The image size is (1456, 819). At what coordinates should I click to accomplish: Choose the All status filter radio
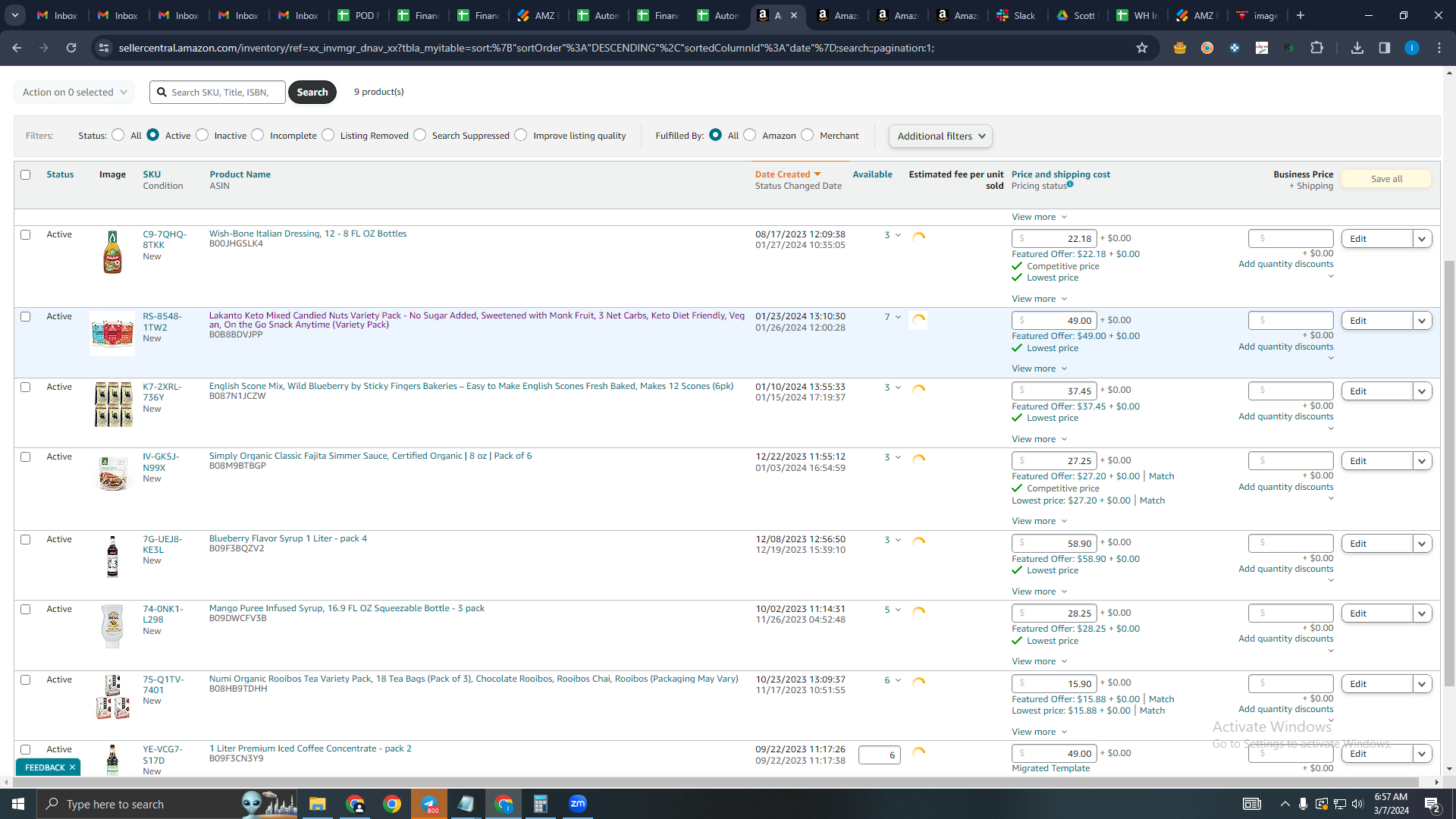pos(118,135)
